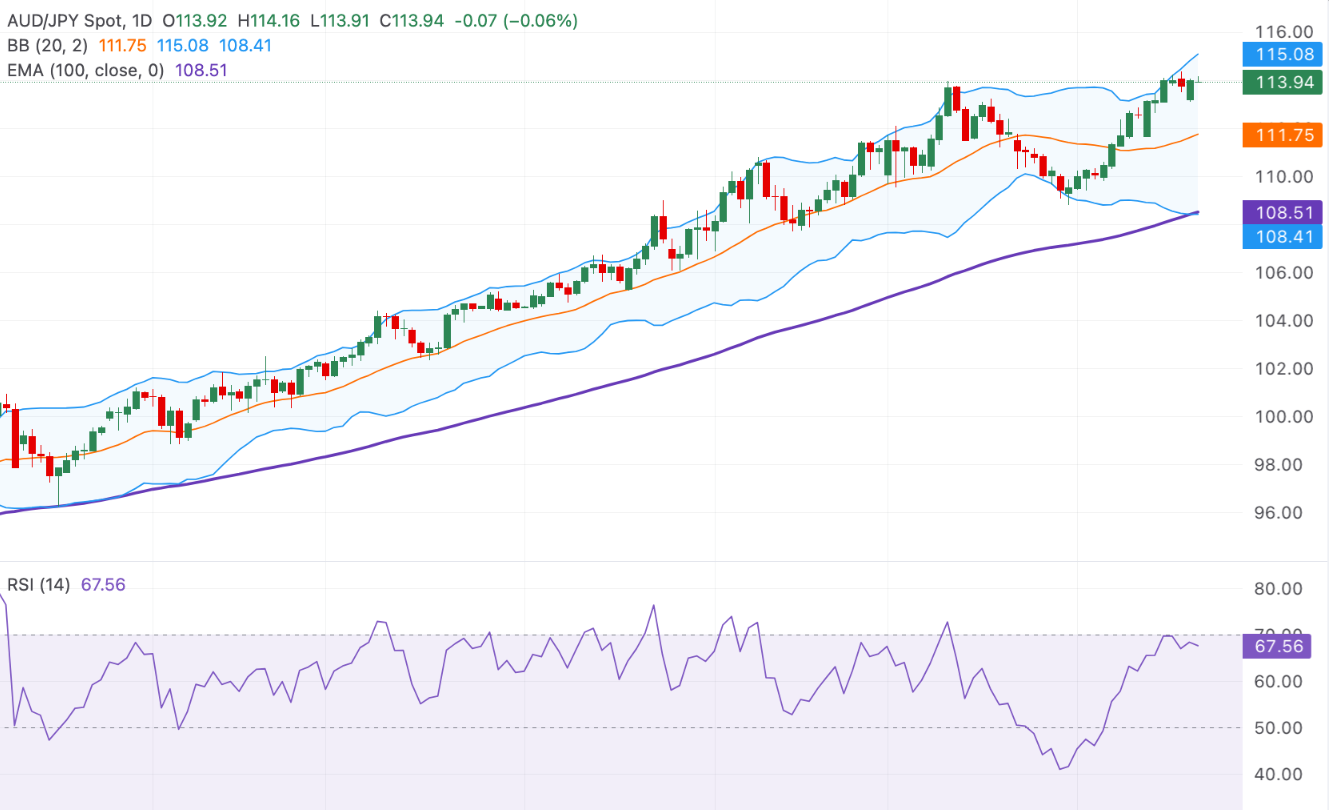Open the RSI (14) indicator label

point(39,585)
